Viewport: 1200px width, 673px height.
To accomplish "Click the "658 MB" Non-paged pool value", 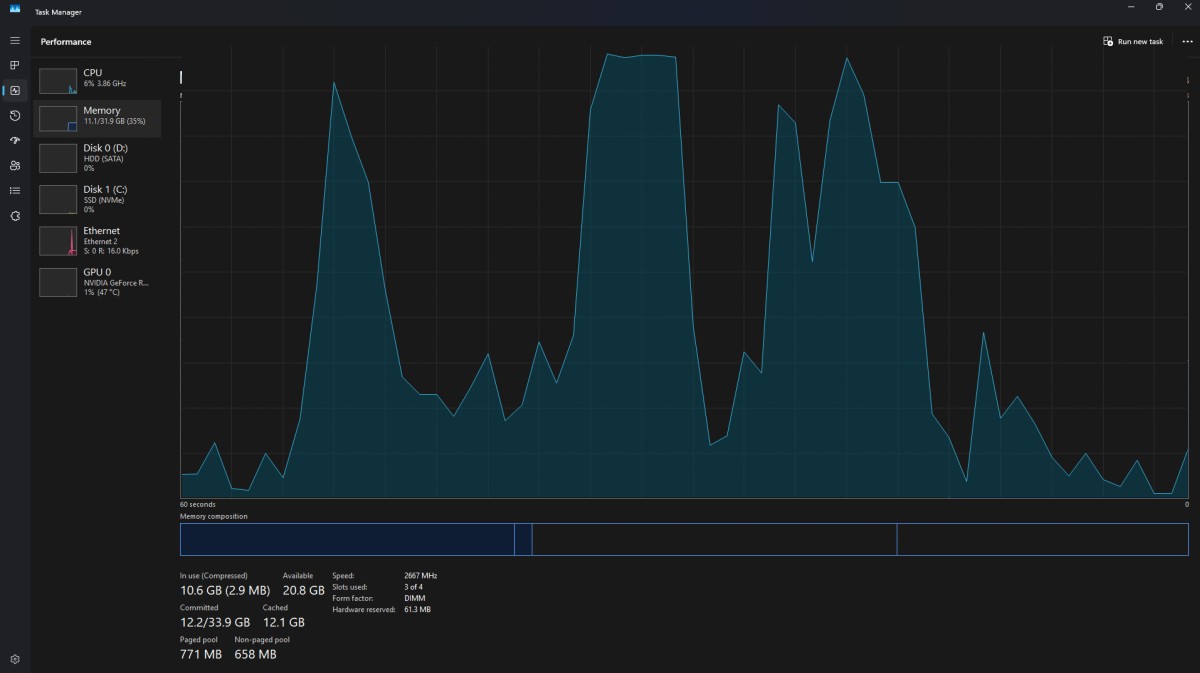I will (255, 654).
